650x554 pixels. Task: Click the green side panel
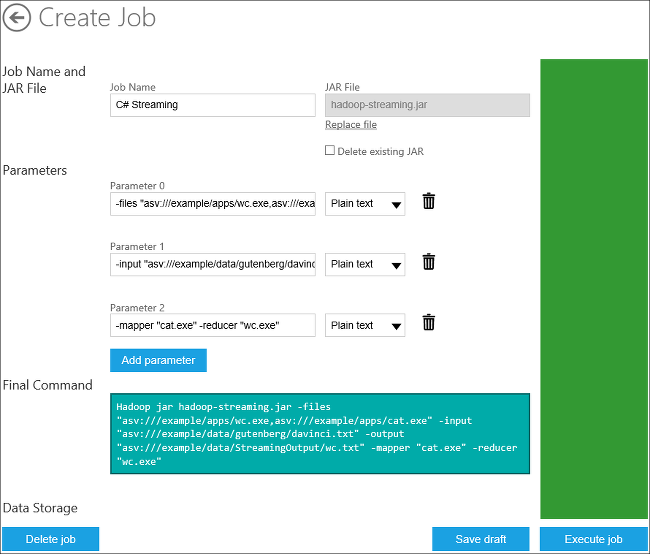(x=594, y=289)
